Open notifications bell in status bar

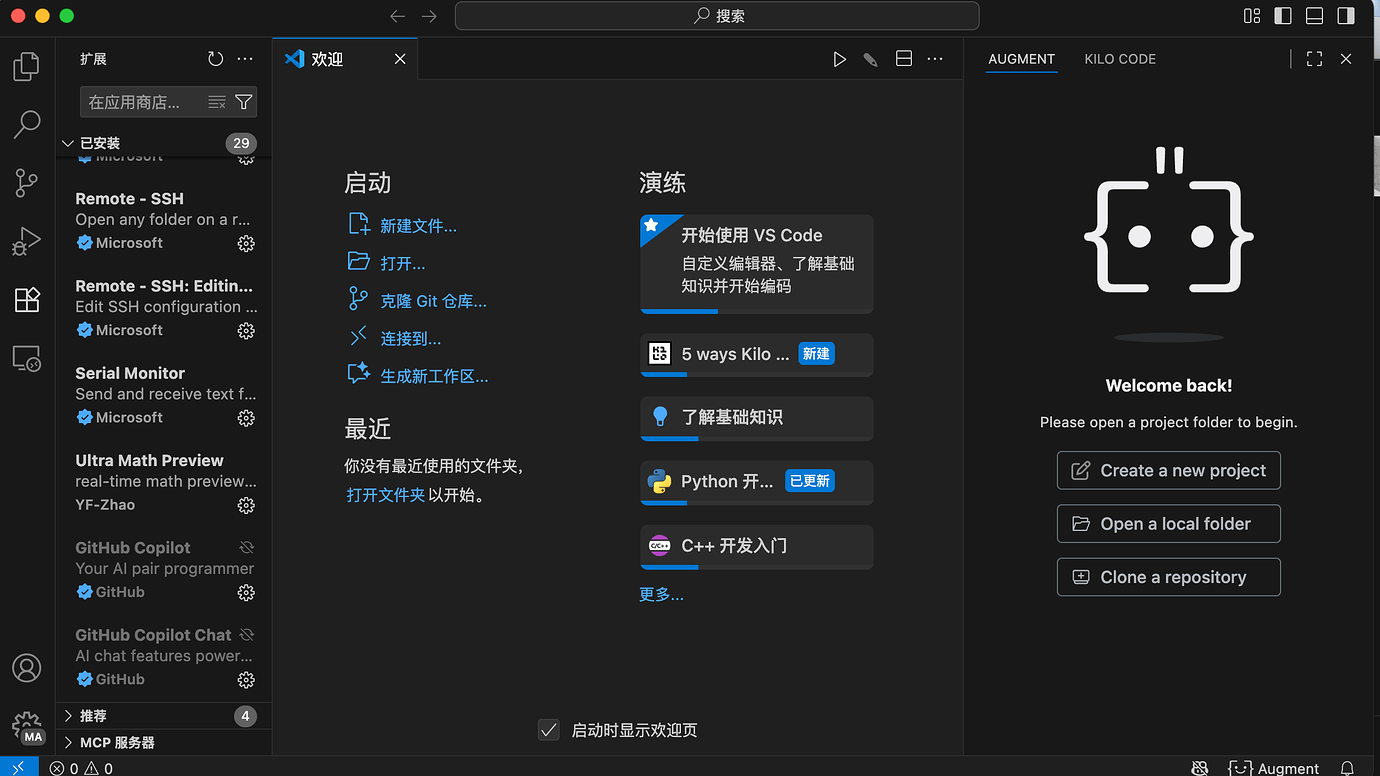[1347, 768]
